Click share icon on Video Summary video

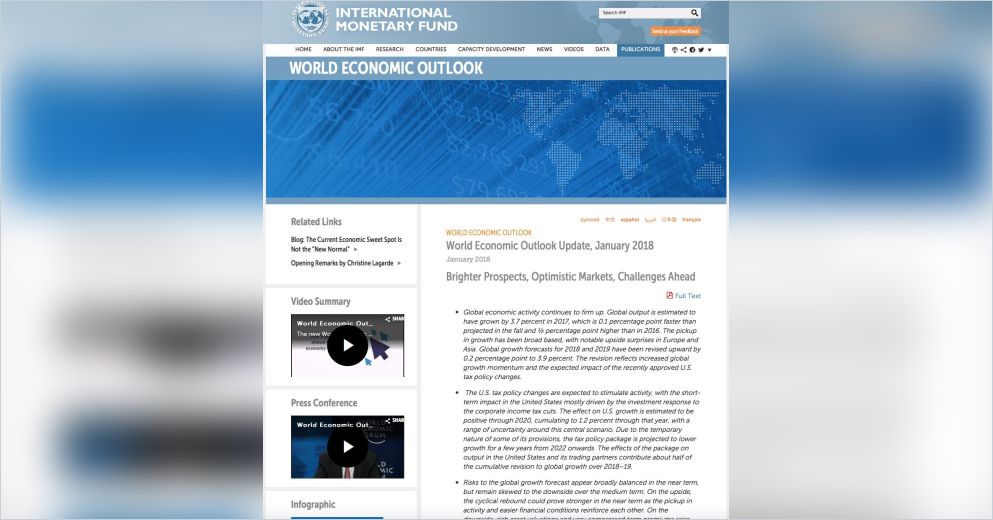(397, 320)
